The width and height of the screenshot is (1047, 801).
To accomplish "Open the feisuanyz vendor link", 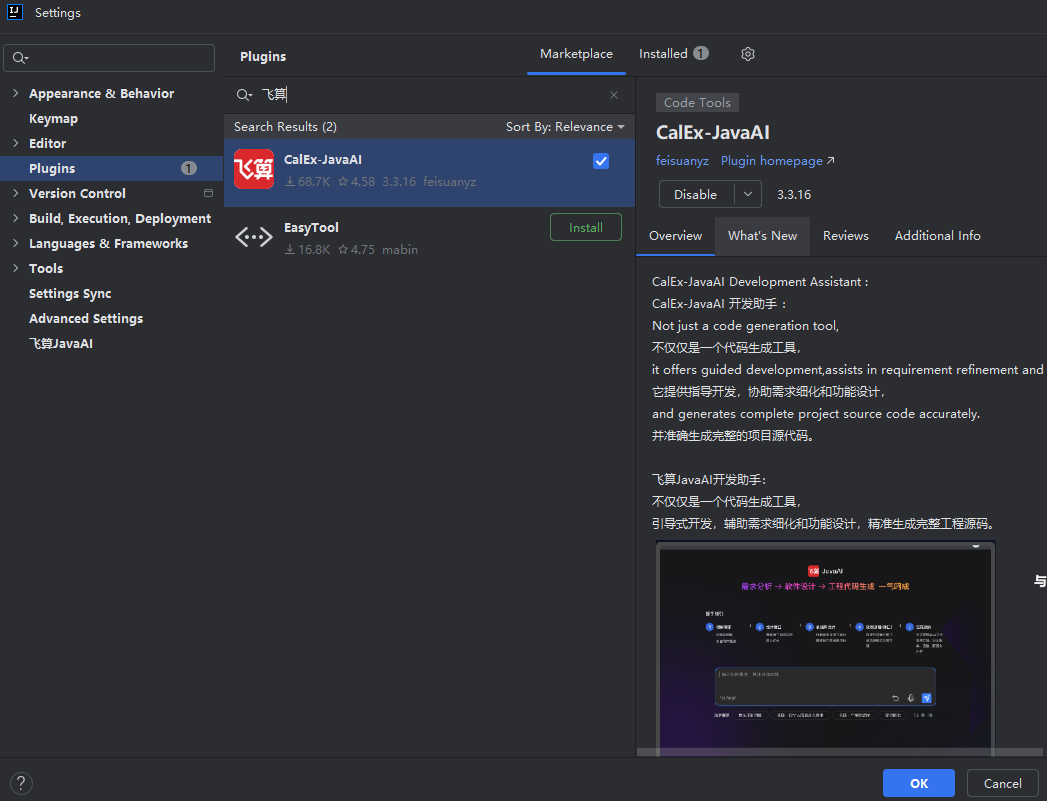I will point(682,161).
